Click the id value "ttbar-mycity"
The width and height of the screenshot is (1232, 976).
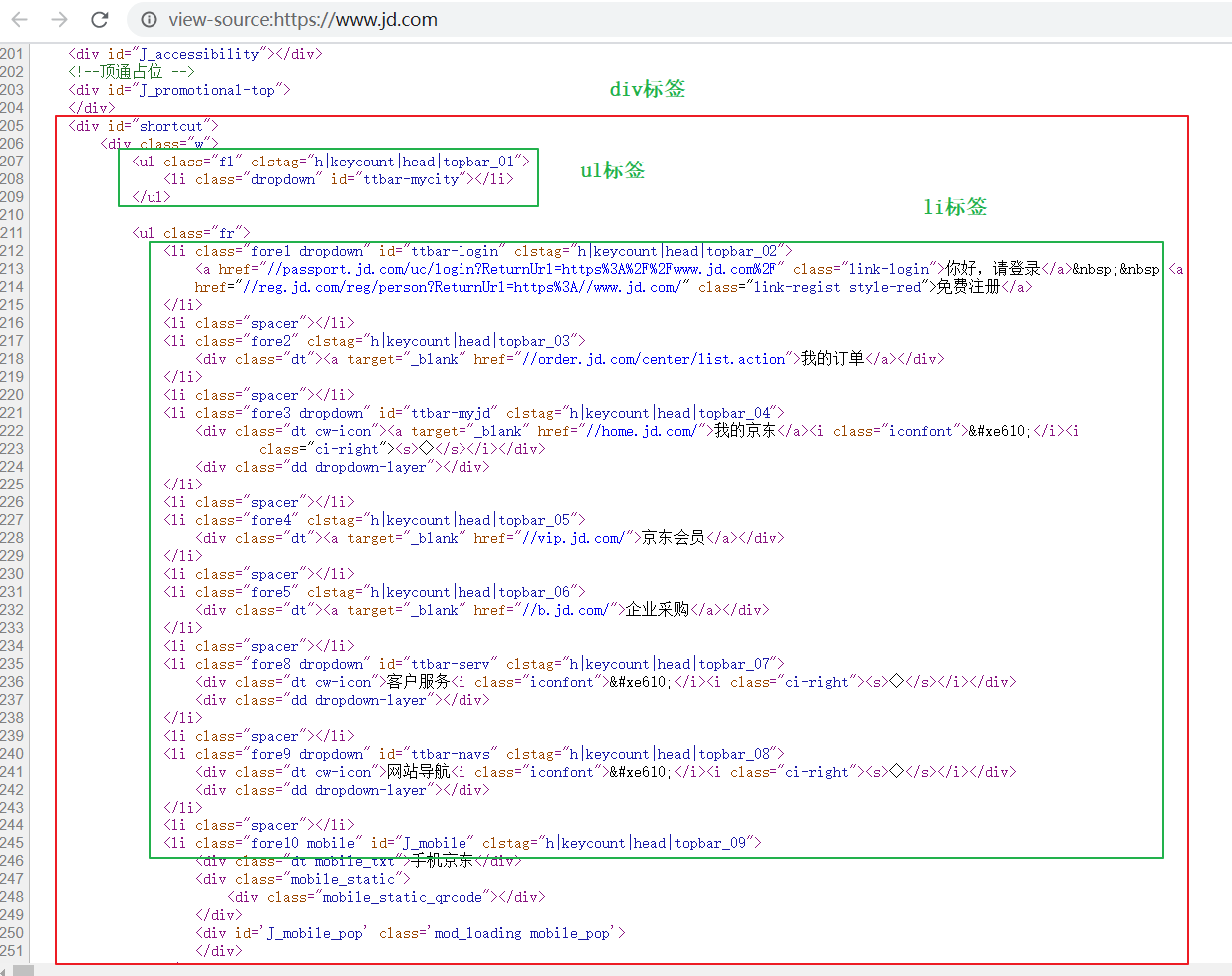pyautogui.click(x=411, y=179)
